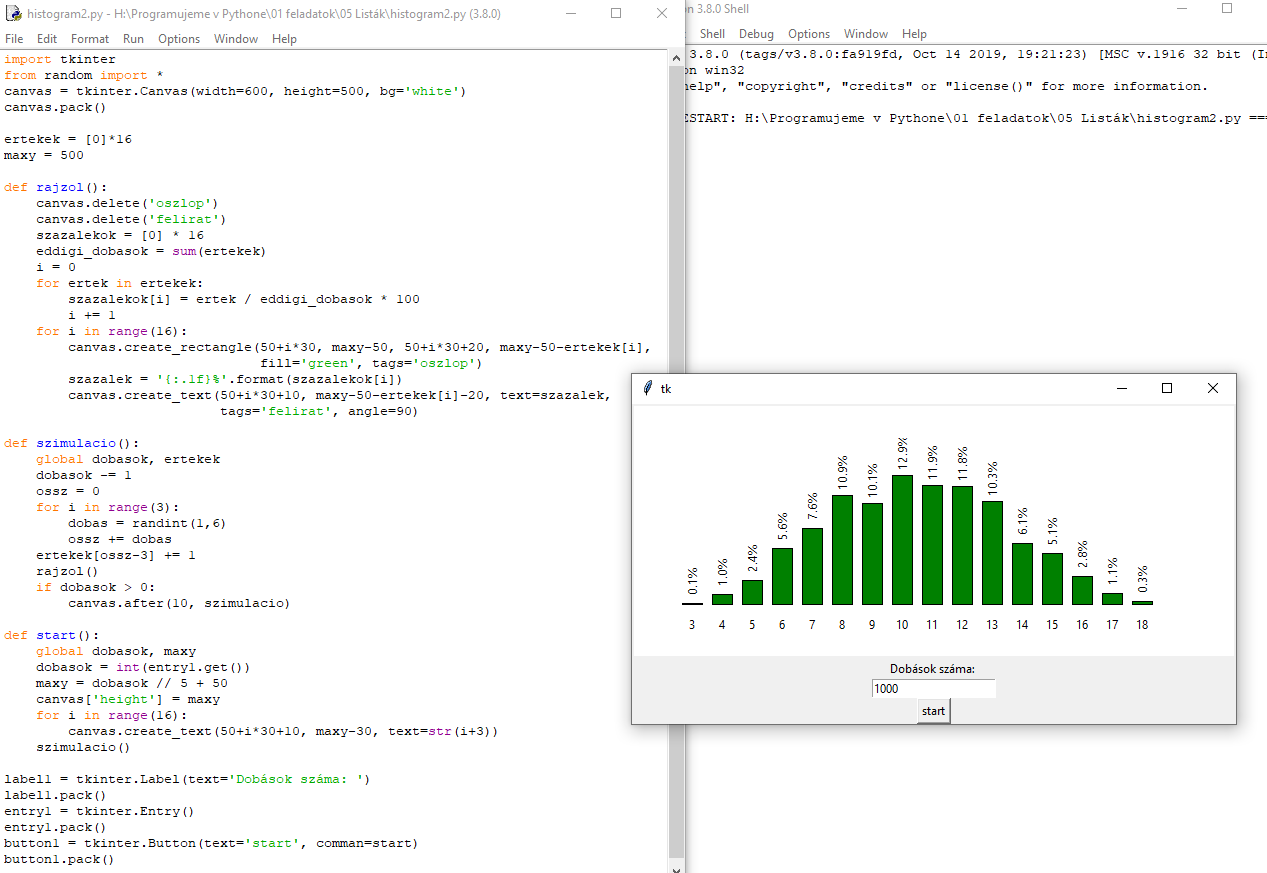Click the axis label 18 under histogram
This screenshot has width=1267, height=873.
coord(1142,625)
